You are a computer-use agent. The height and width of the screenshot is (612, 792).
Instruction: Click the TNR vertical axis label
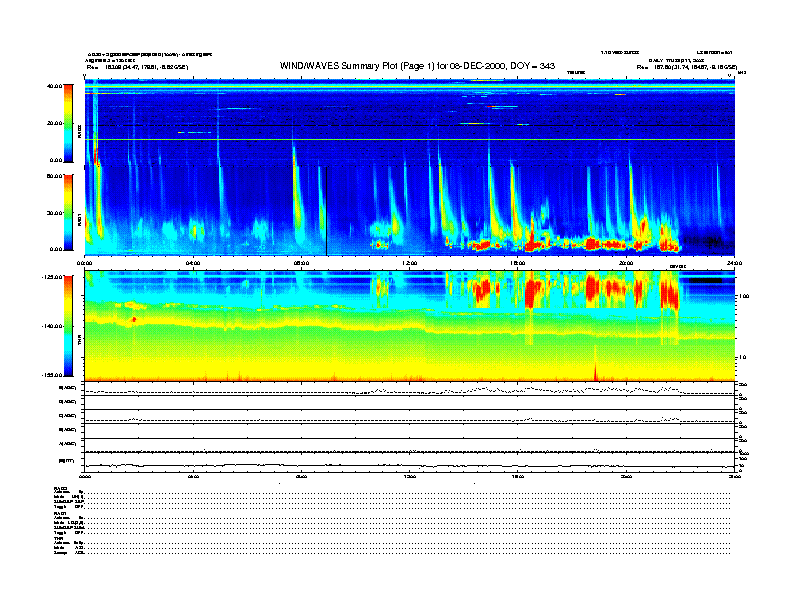coord(79,340)
